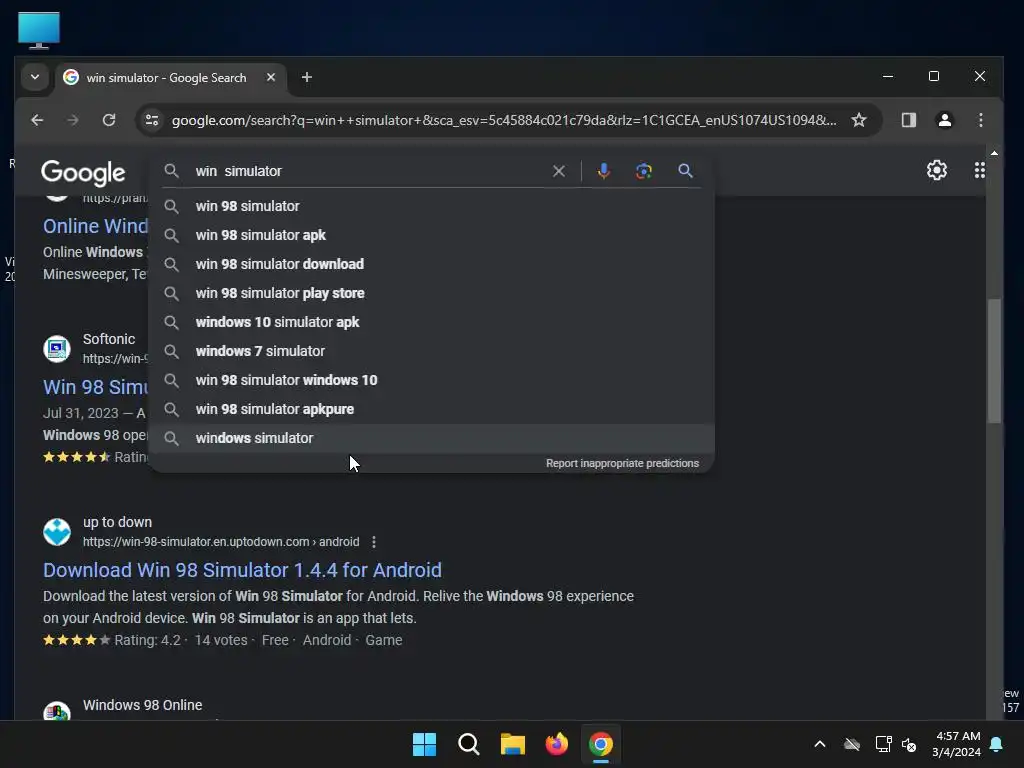
Task: Choose suggestion windows simulator
Action: coord(432,438)
